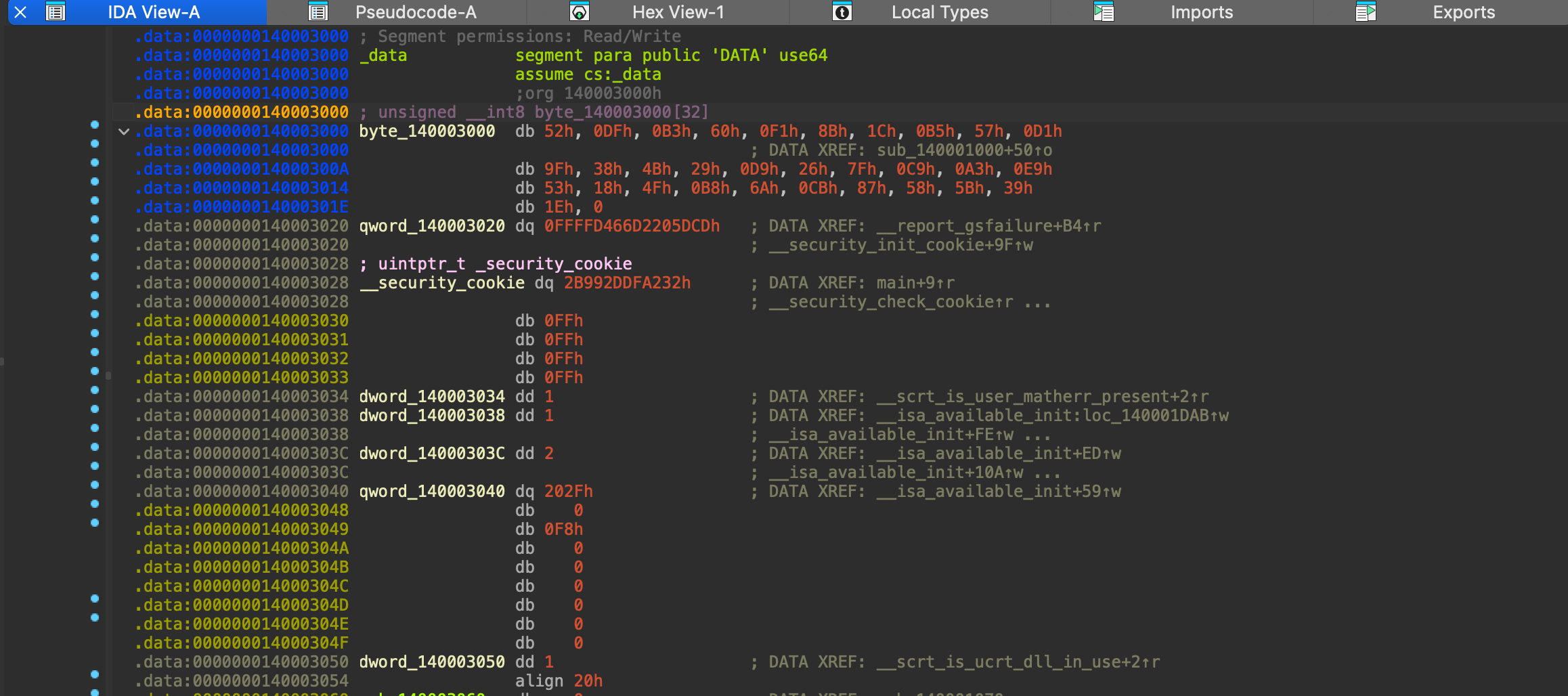This screenshot has width=1568, height=696.
Task: Open the Hex View-1 hex editor icon
Action: click(580, 12)
